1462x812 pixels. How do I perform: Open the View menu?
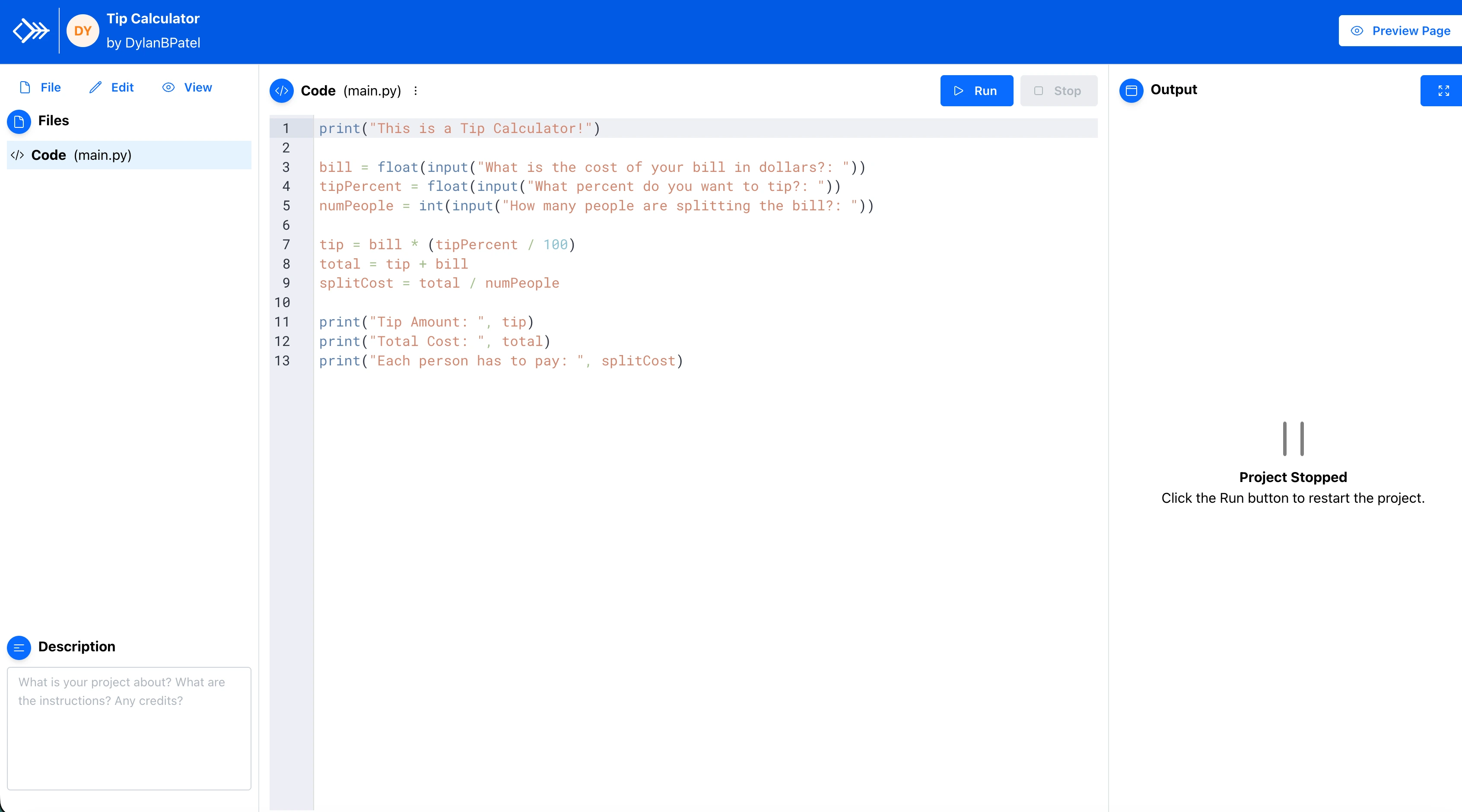(x=188, y=87)
